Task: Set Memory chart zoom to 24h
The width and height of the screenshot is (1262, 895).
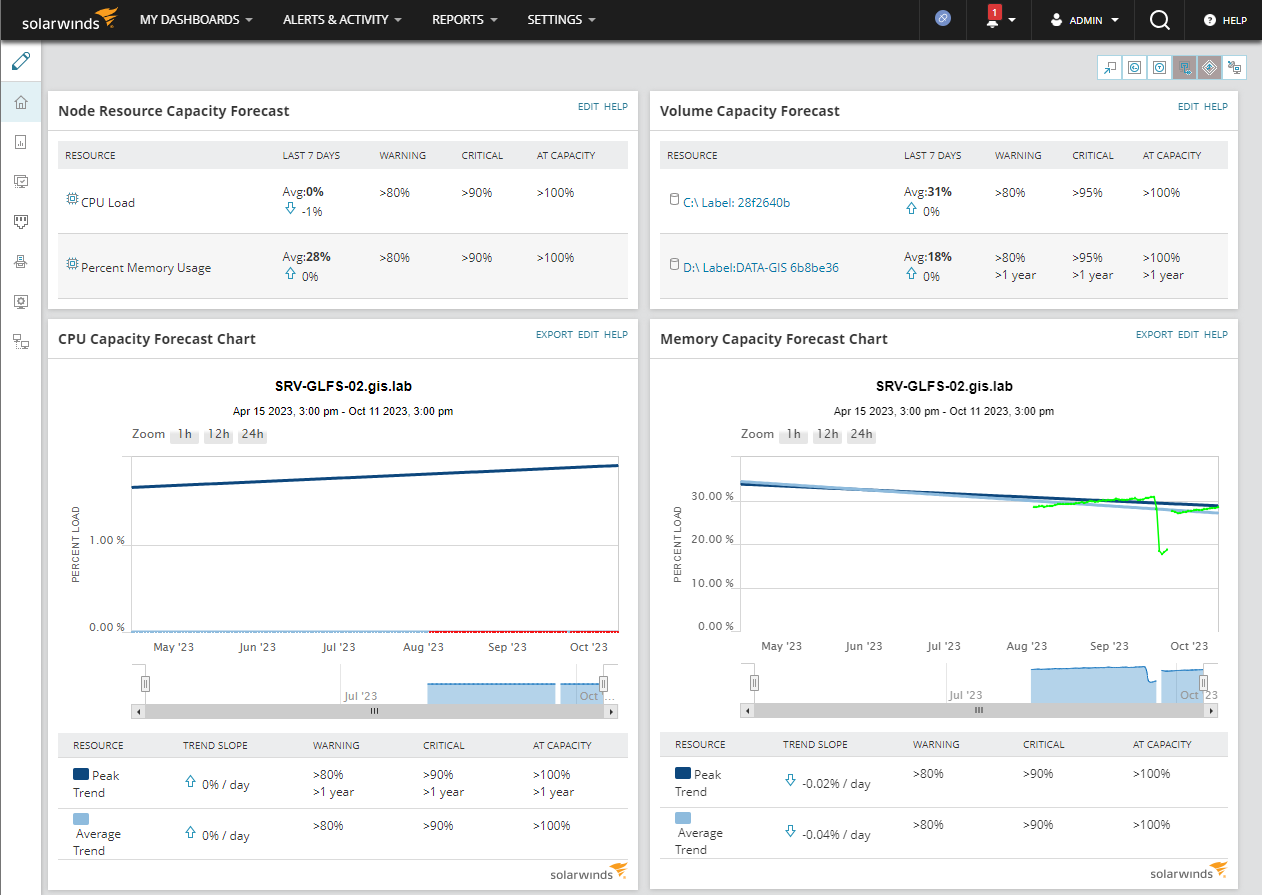Action: (861, 434)
